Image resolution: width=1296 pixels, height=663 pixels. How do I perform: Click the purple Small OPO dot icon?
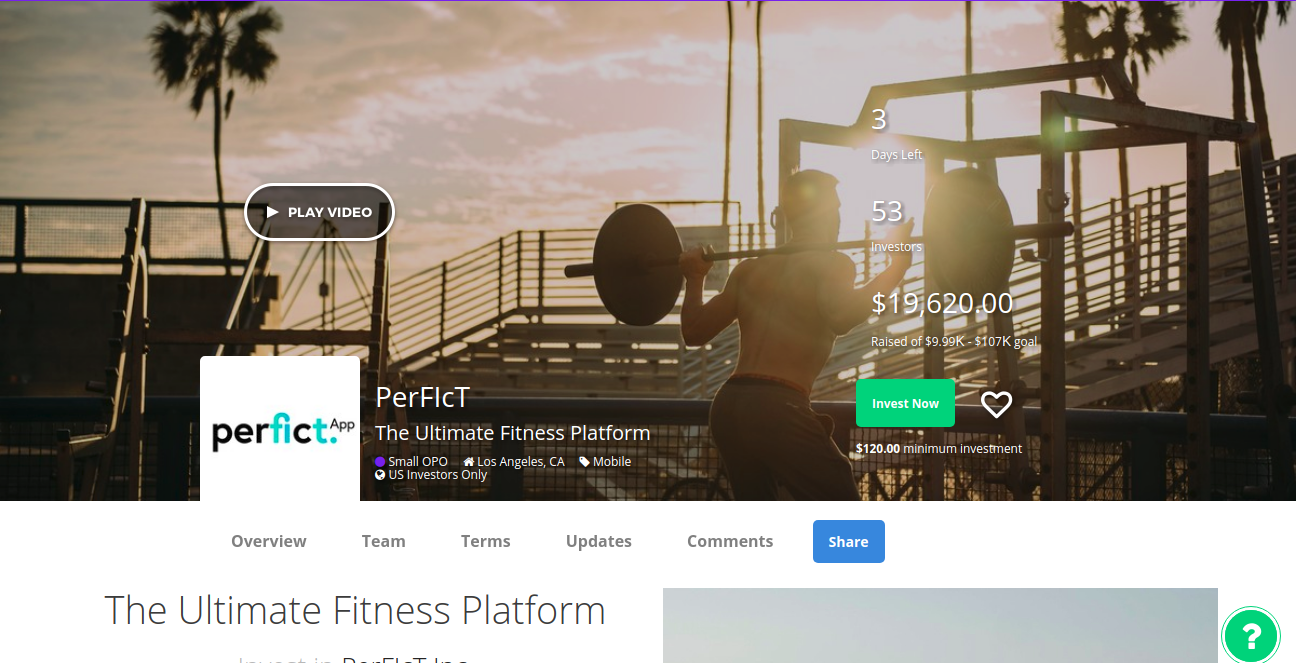tap(380, 462)
